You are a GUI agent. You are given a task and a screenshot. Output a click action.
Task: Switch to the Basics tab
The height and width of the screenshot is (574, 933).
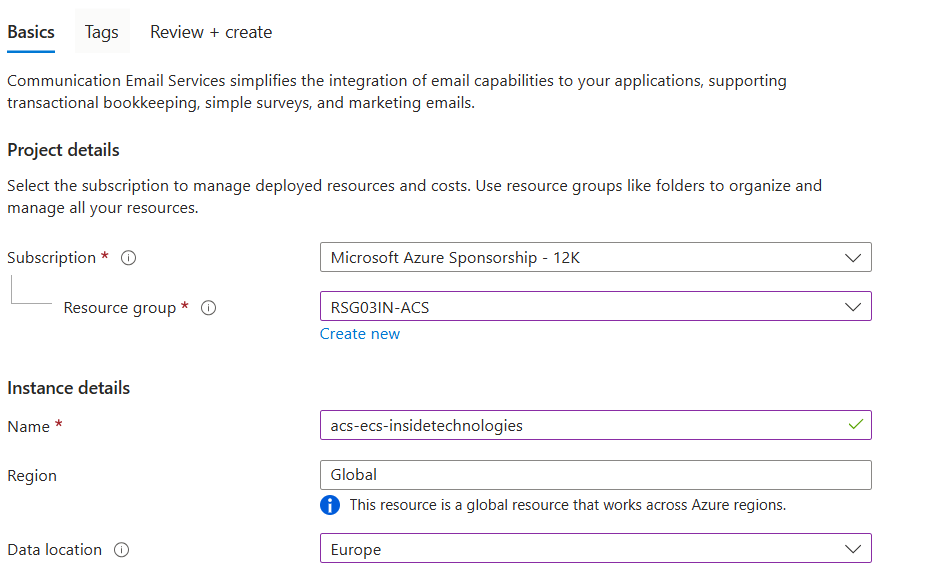pos(31,32)
